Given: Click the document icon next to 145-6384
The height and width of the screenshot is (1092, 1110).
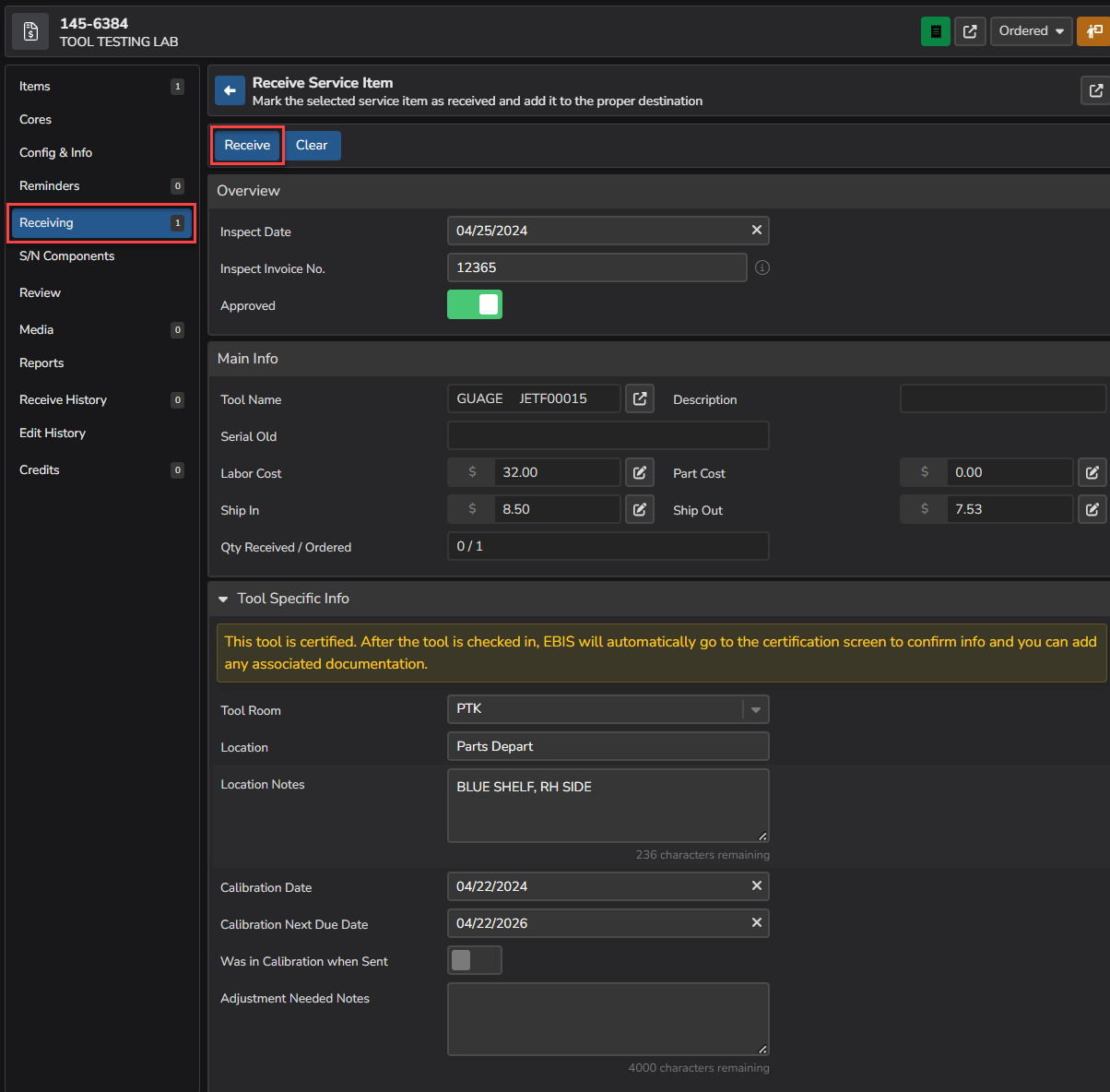Looking at the screenshot, I should pos(30,30).
